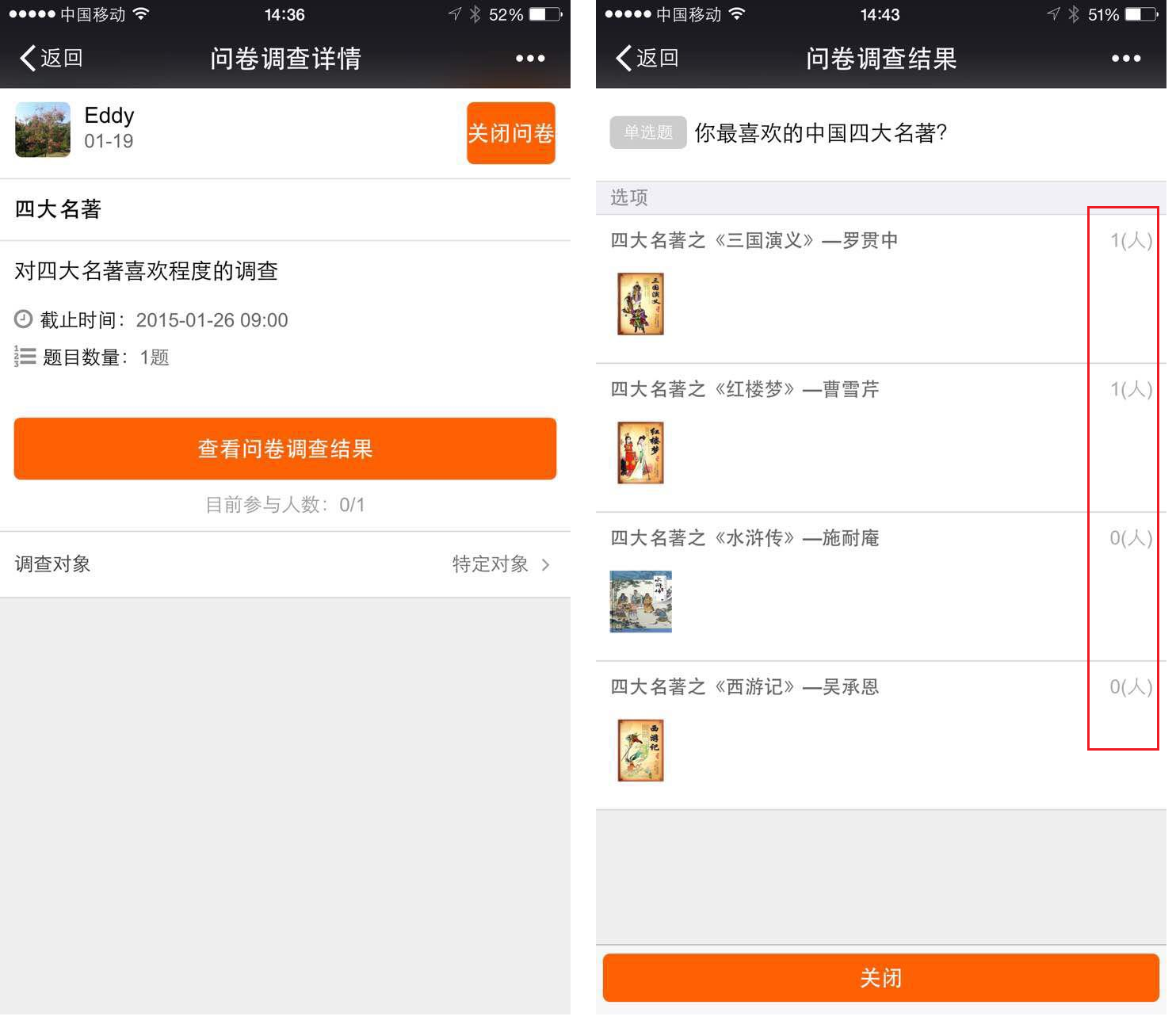
Task: Open the more options dots on 问卷调查详情
Action: 530,58
